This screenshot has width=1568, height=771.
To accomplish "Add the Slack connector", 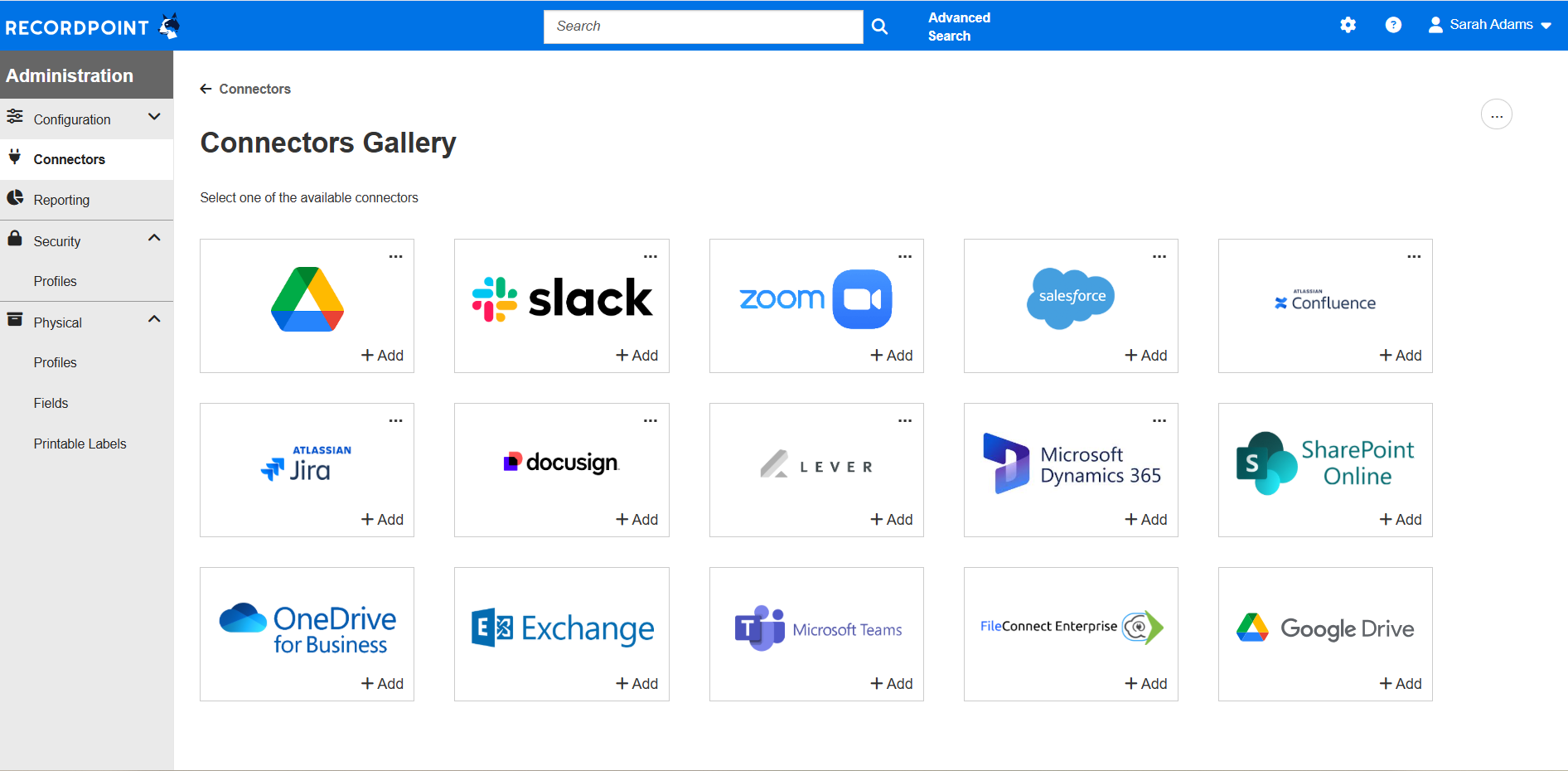I will (x=636, y=356).
